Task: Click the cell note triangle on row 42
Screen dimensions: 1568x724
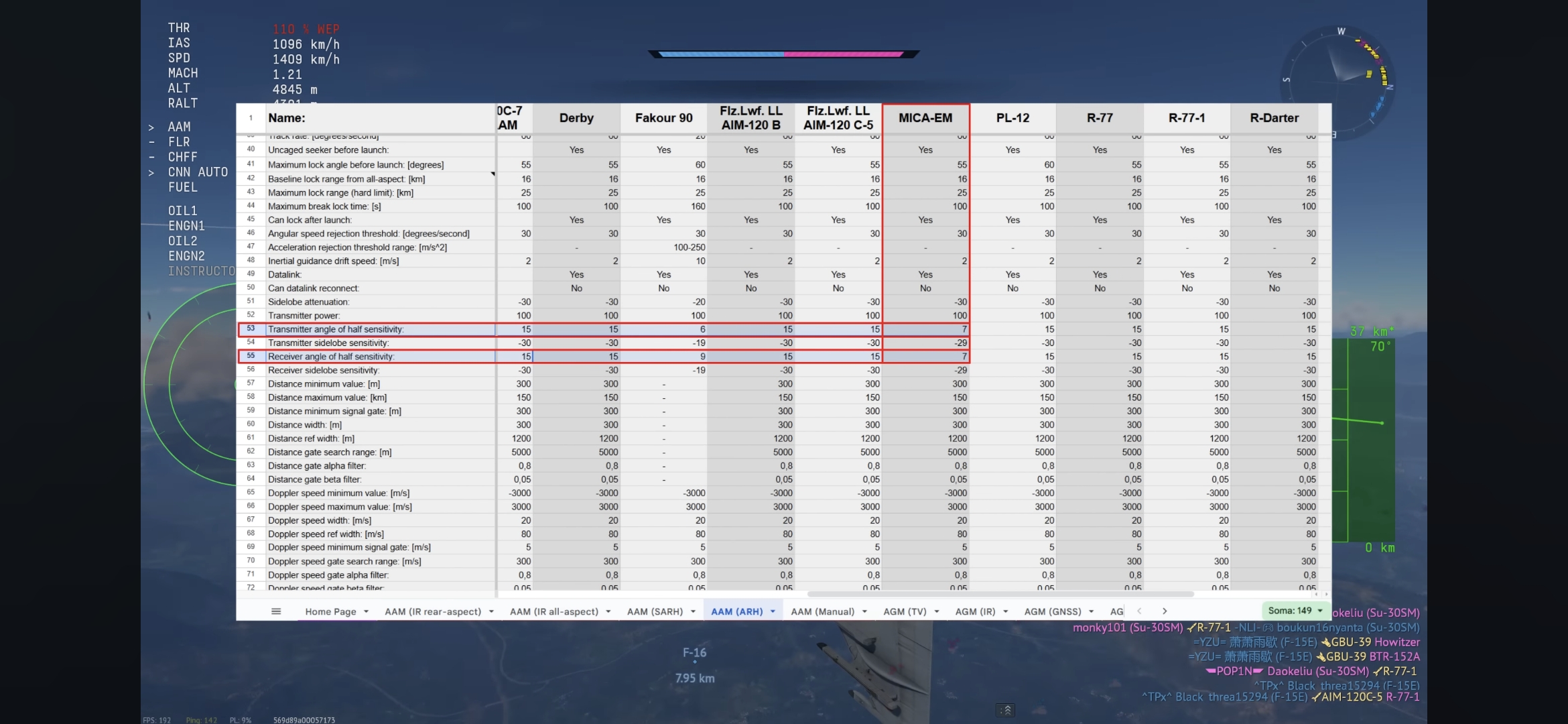Action: point(493,174)
